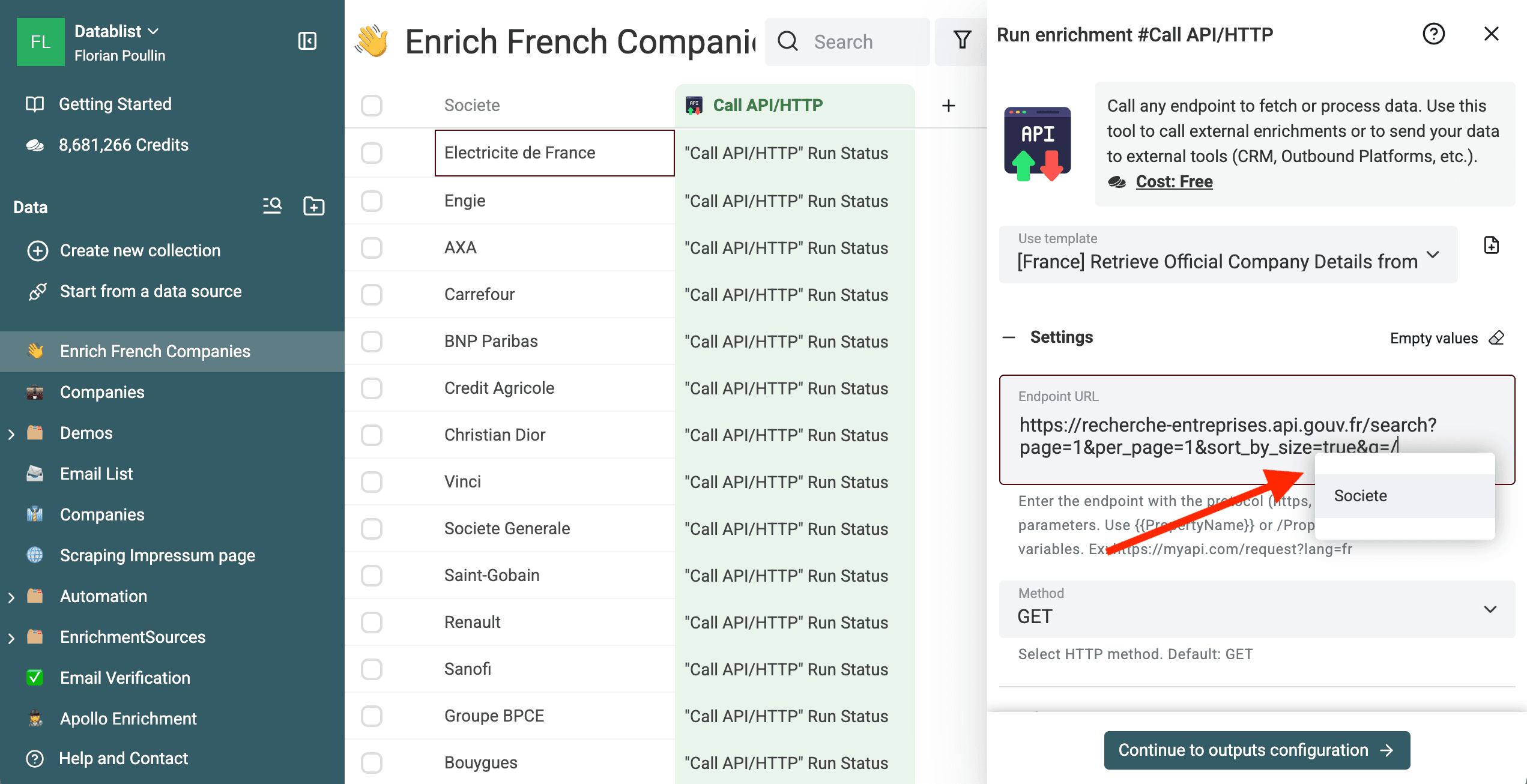Image resolution: width=1527 pixels, height=784 pixels.
Task: Click the filter icon in the table toolbar
Action: tap(962, 40)
